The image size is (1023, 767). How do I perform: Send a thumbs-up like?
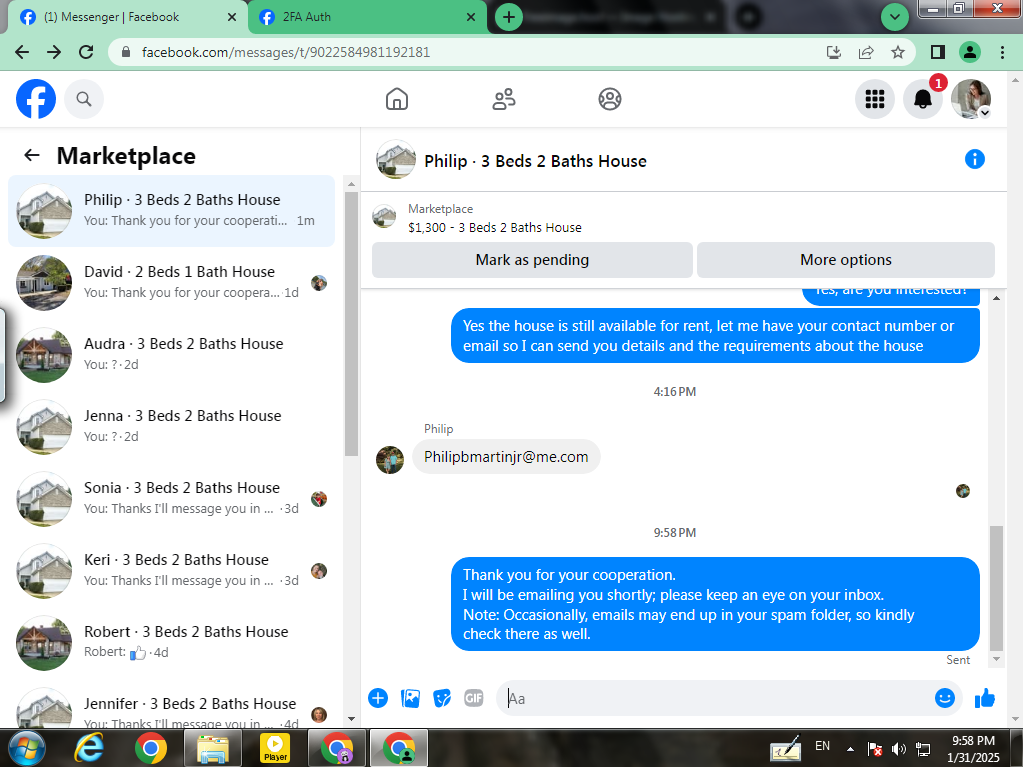(985, 698)
